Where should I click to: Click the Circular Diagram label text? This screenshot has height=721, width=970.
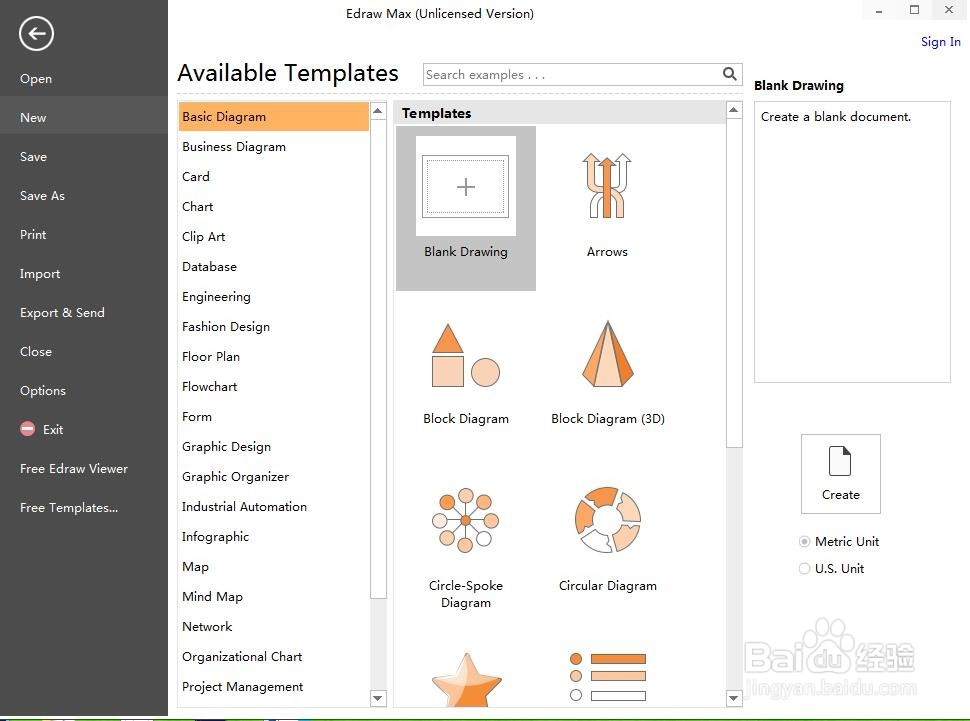click(x=607, y=585)
